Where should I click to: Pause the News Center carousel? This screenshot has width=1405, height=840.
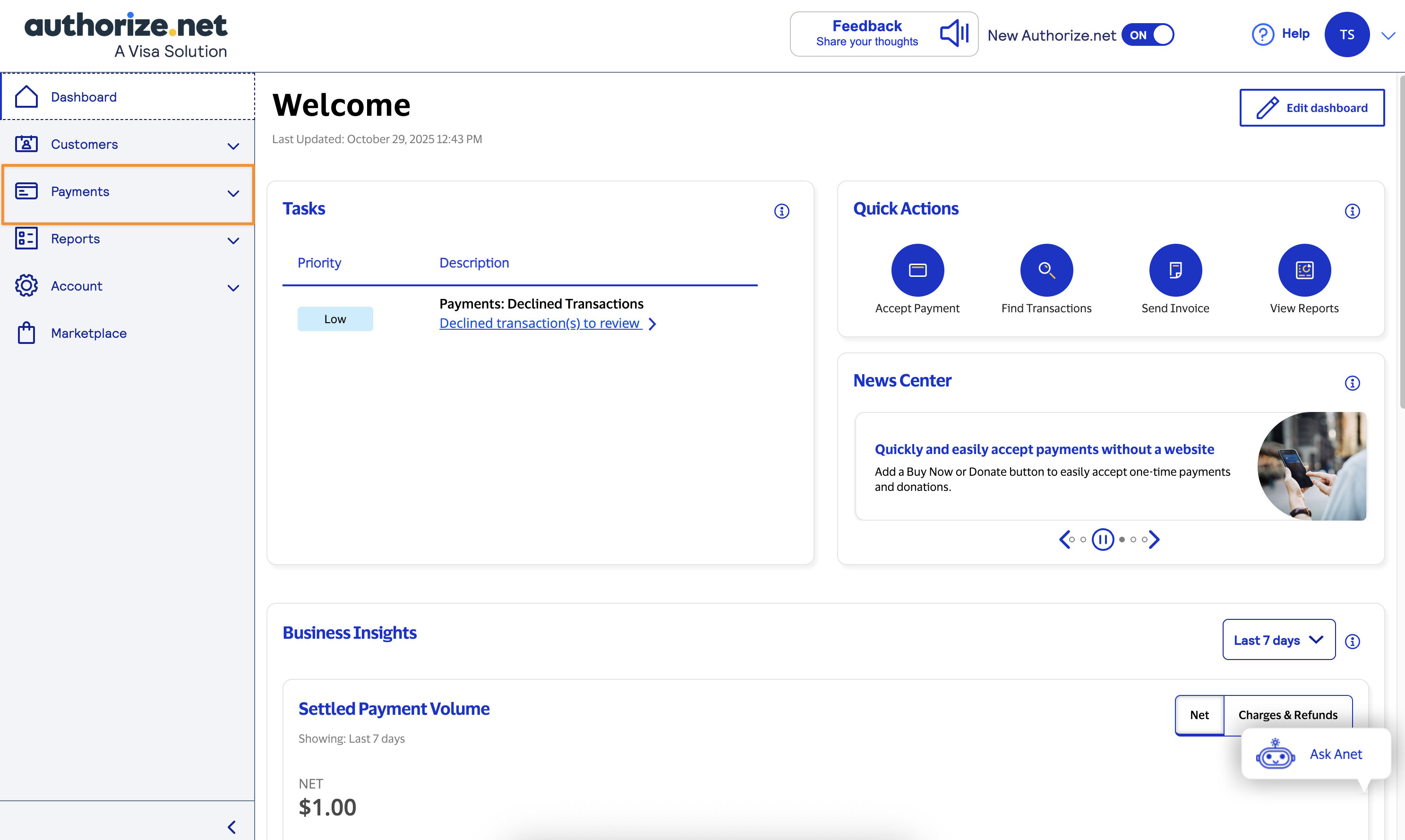[1102, 540]
